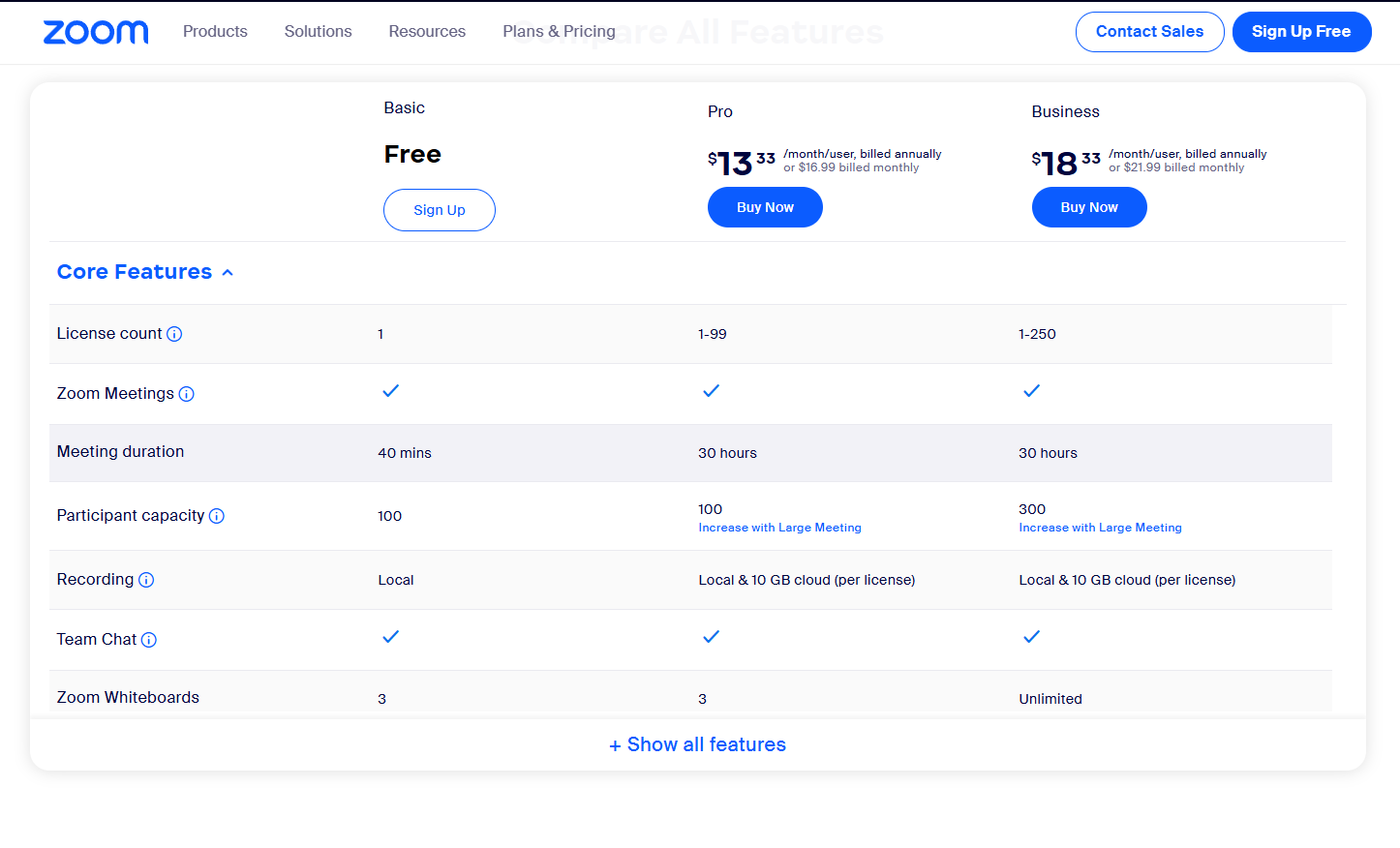Go to Plans & Pricing
Screen dimensions: 1400x848
pos(559,32)
